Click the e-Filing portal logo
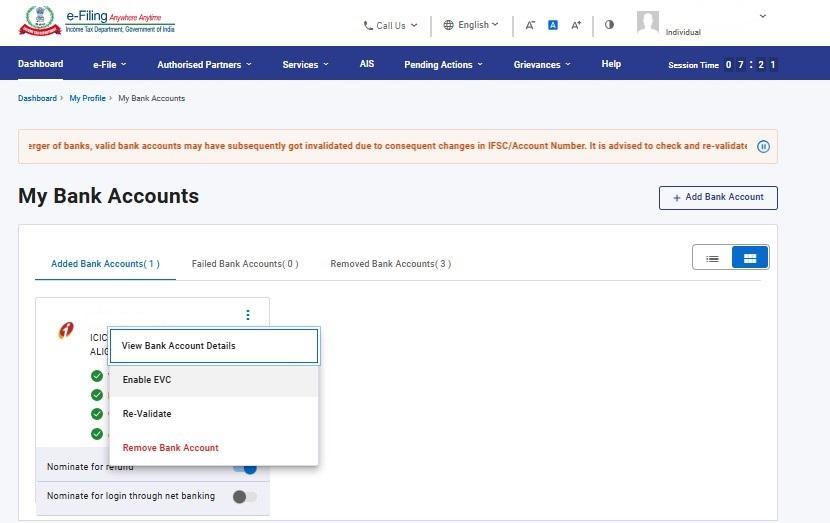 (x=97, y=22)
